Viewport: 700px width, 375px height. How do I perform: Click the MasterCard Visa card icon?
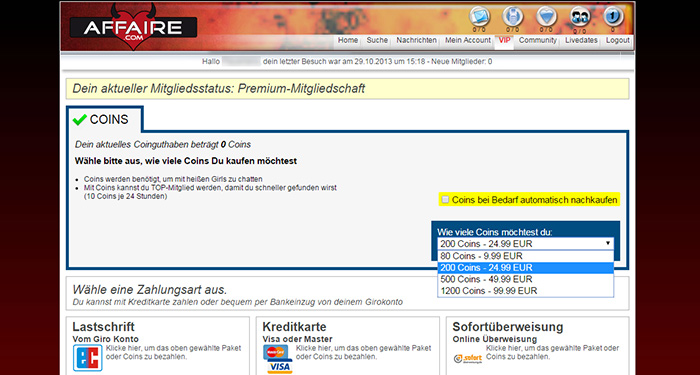tap(277, 358)
